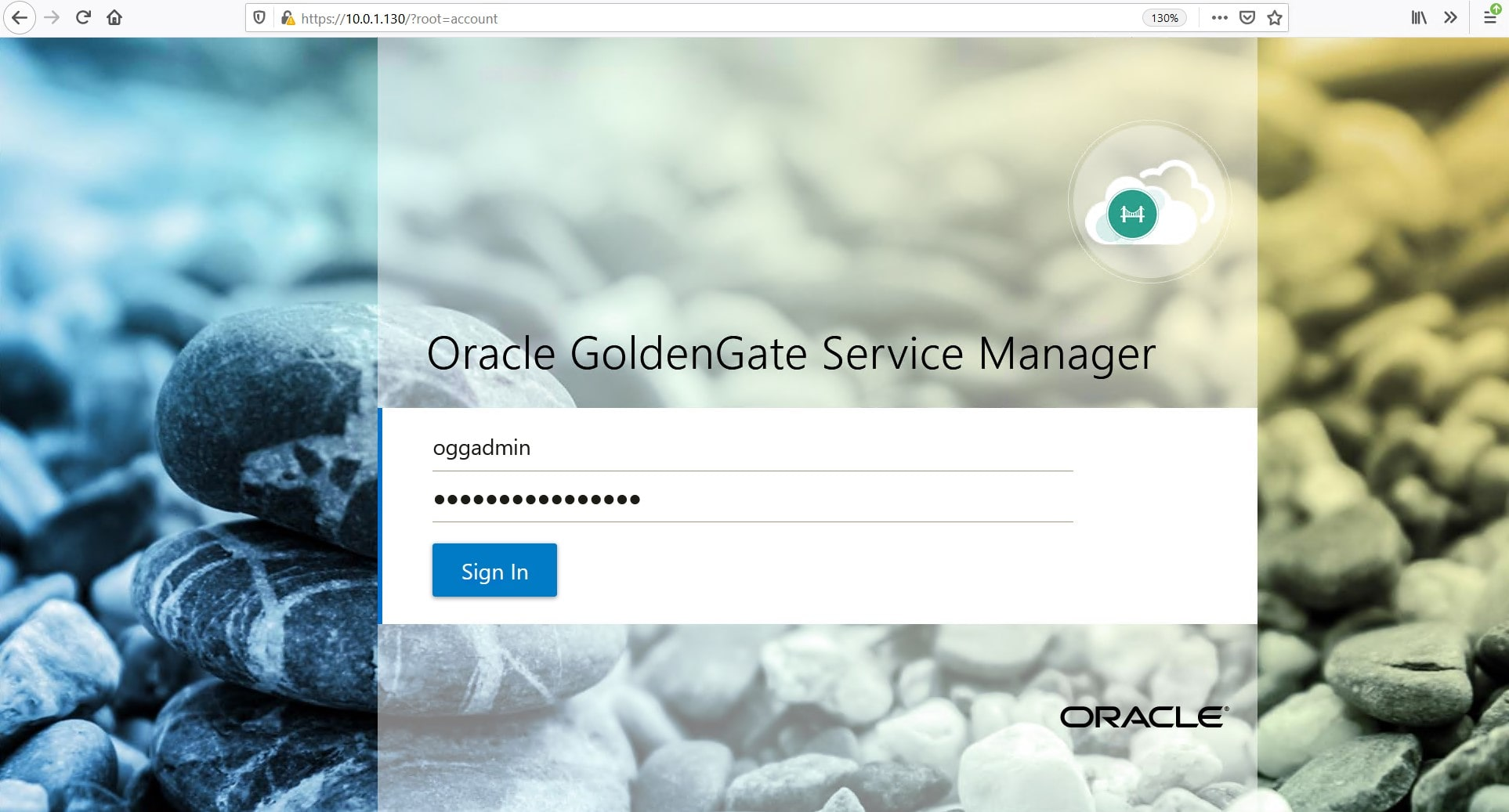Image resolution: width=1509 pixels, height=812 pixels.
Task: Save page to Pocket
Action: (x=1247, y=18)
